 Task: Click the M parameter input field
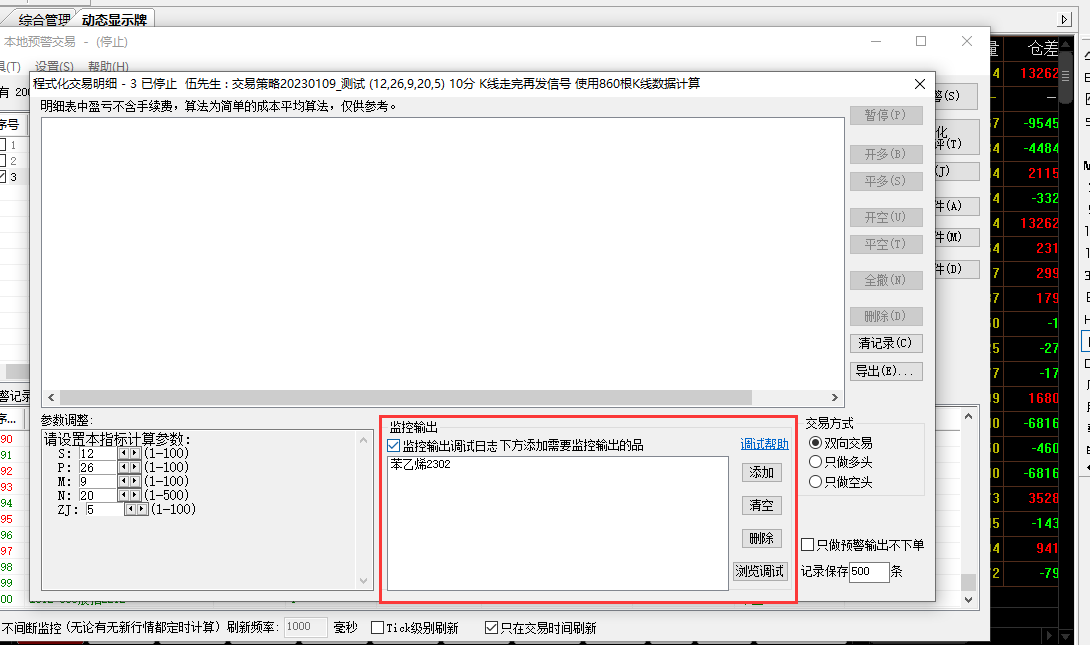[x=97, y=481]
